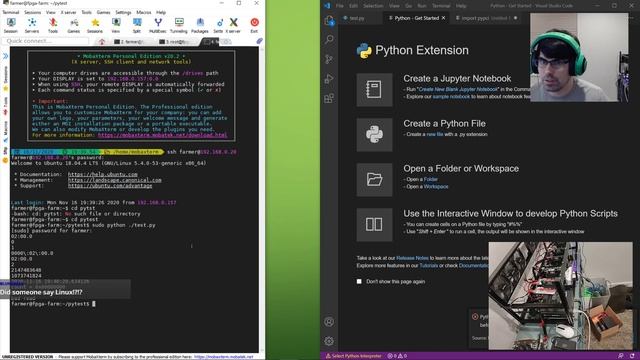The image size is (640, 360).
Task: Click the X server toolbar icon
Action: pyautogui.click(x=233, y=25)
